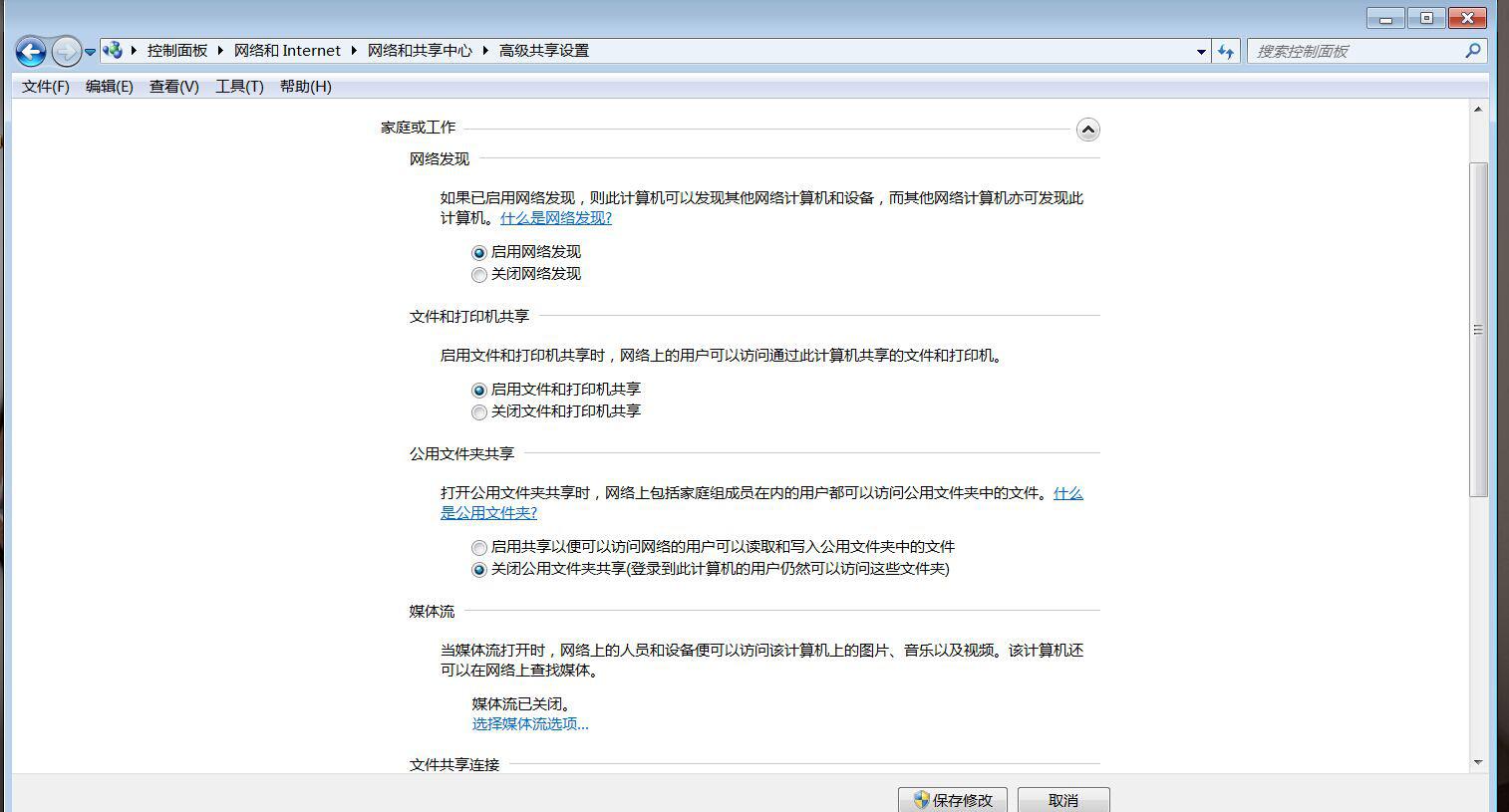This screenshot has width=1509, height=812.
Task: Click the search magnifier icon
Action: (1472, 51)
